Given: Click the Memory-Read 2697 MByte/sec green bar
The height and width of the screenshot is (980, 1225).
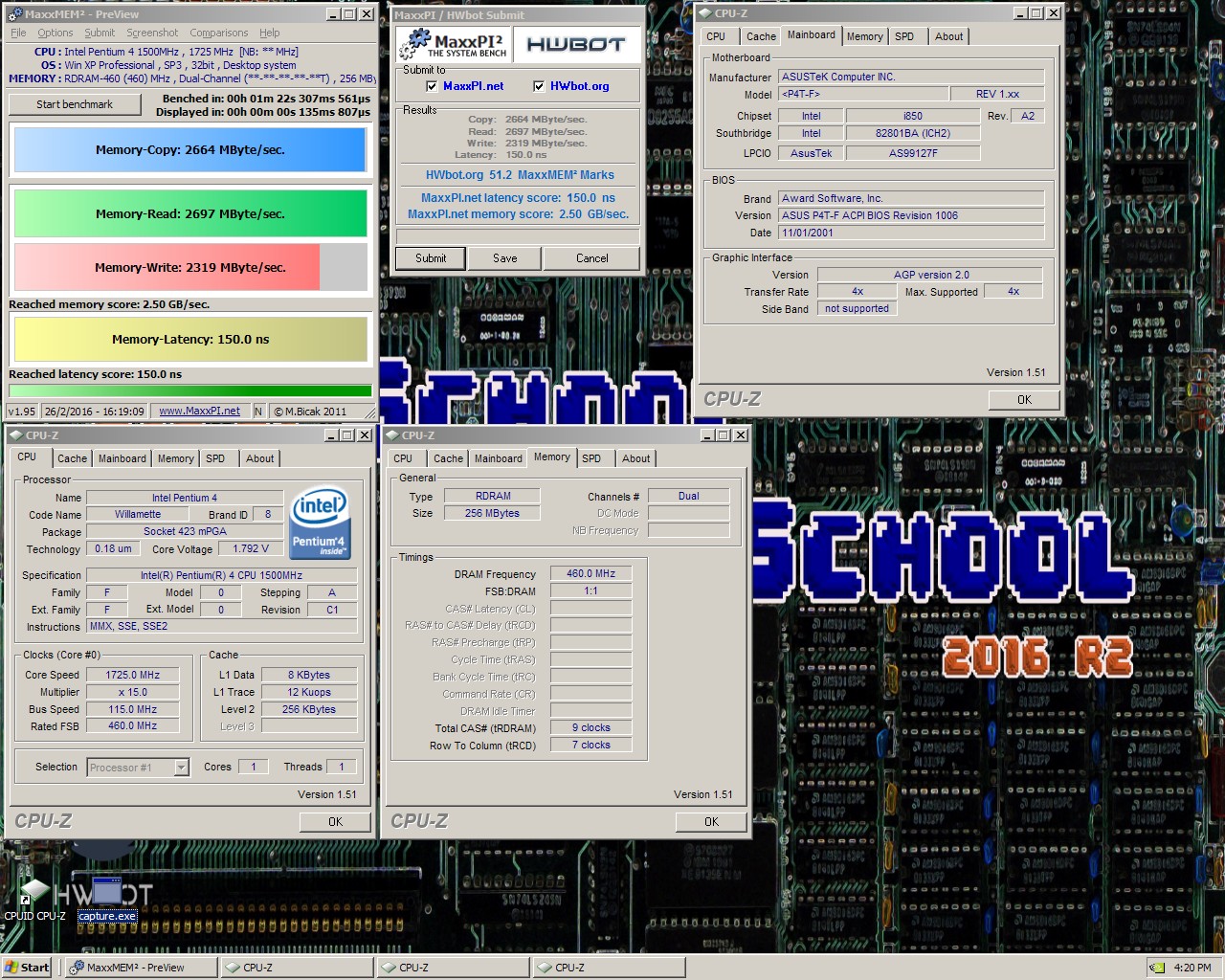Looking at the screenshot, I should 190,213.
